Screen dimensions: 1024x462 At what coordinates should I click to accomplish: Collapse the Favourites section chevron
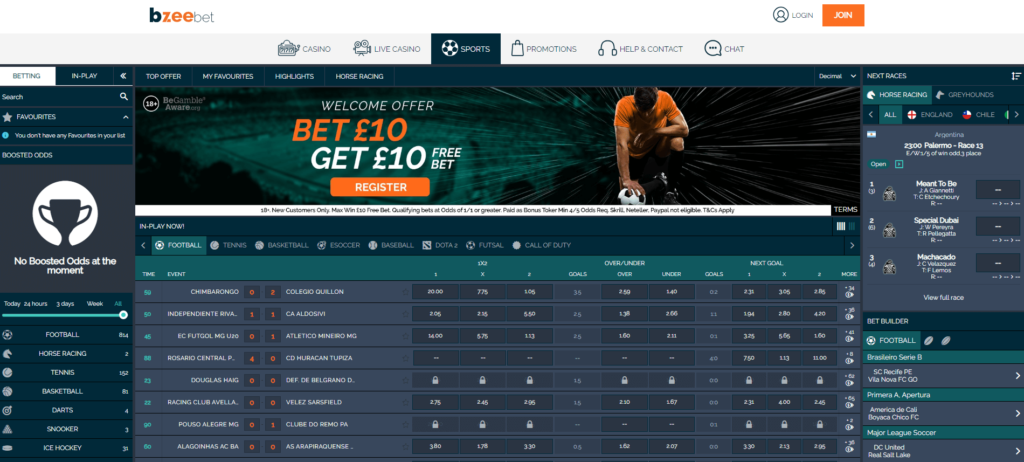coord(125,117)
